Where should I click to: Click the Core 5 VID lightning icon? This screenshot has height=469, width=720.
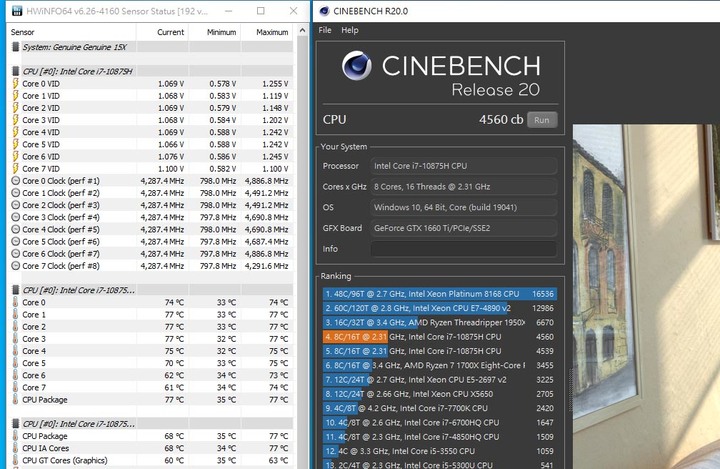click(15, 144)
